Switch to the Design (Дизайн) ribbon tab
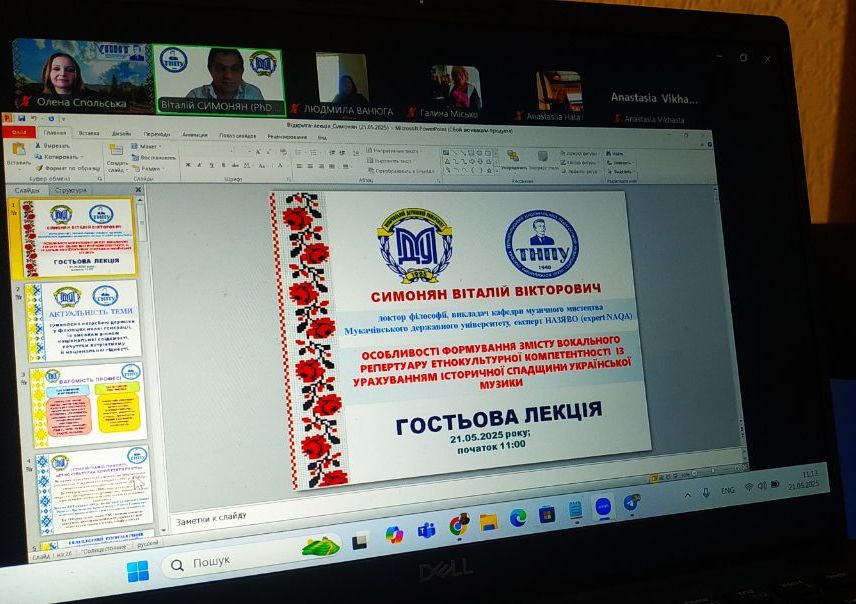 tap(121, 134)
